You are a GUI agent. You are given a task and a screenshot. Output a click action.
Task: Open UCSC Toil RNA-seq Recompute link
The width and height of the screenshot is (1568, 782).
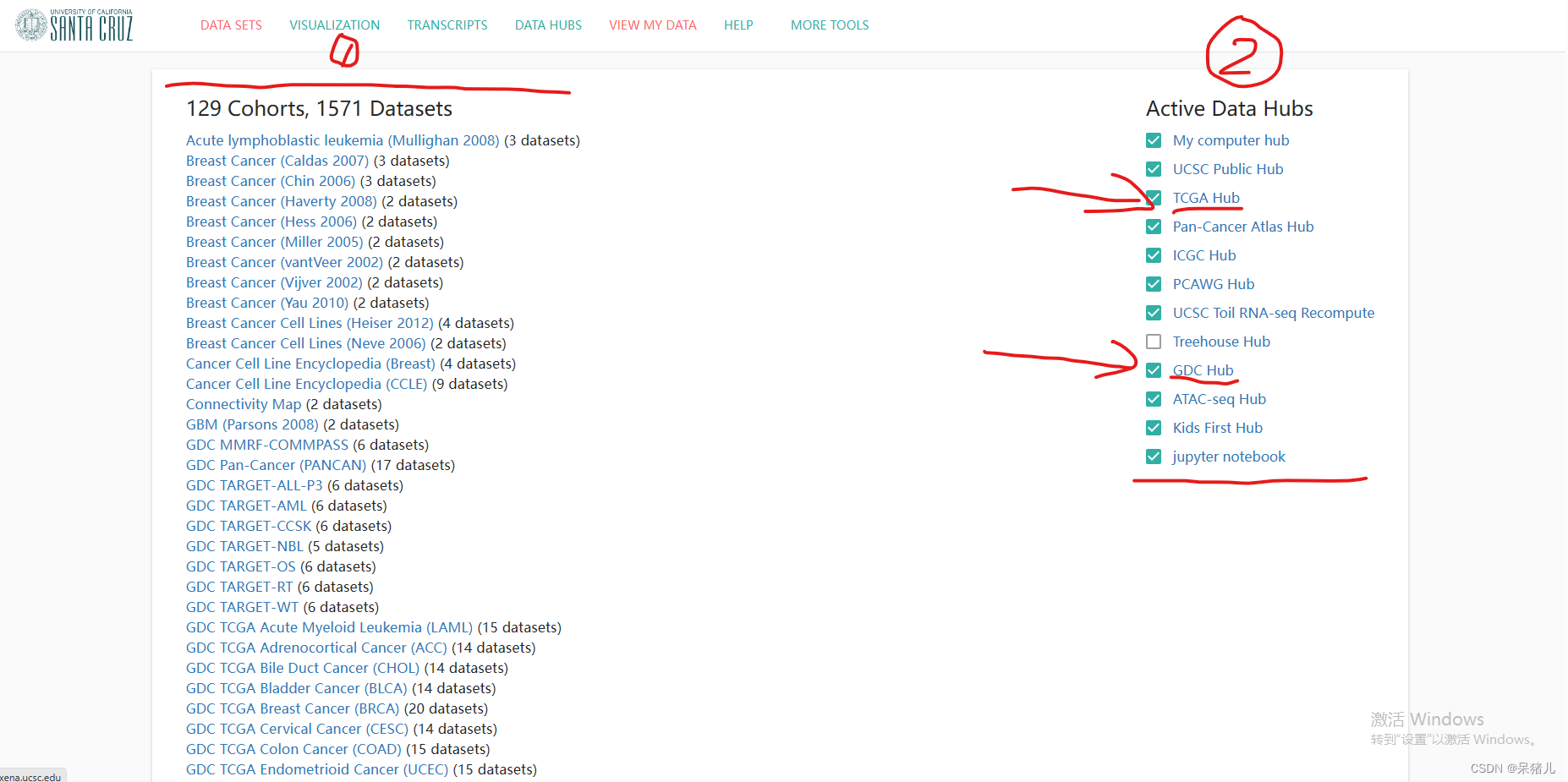pyautogui.click(x=1274, y=313)
